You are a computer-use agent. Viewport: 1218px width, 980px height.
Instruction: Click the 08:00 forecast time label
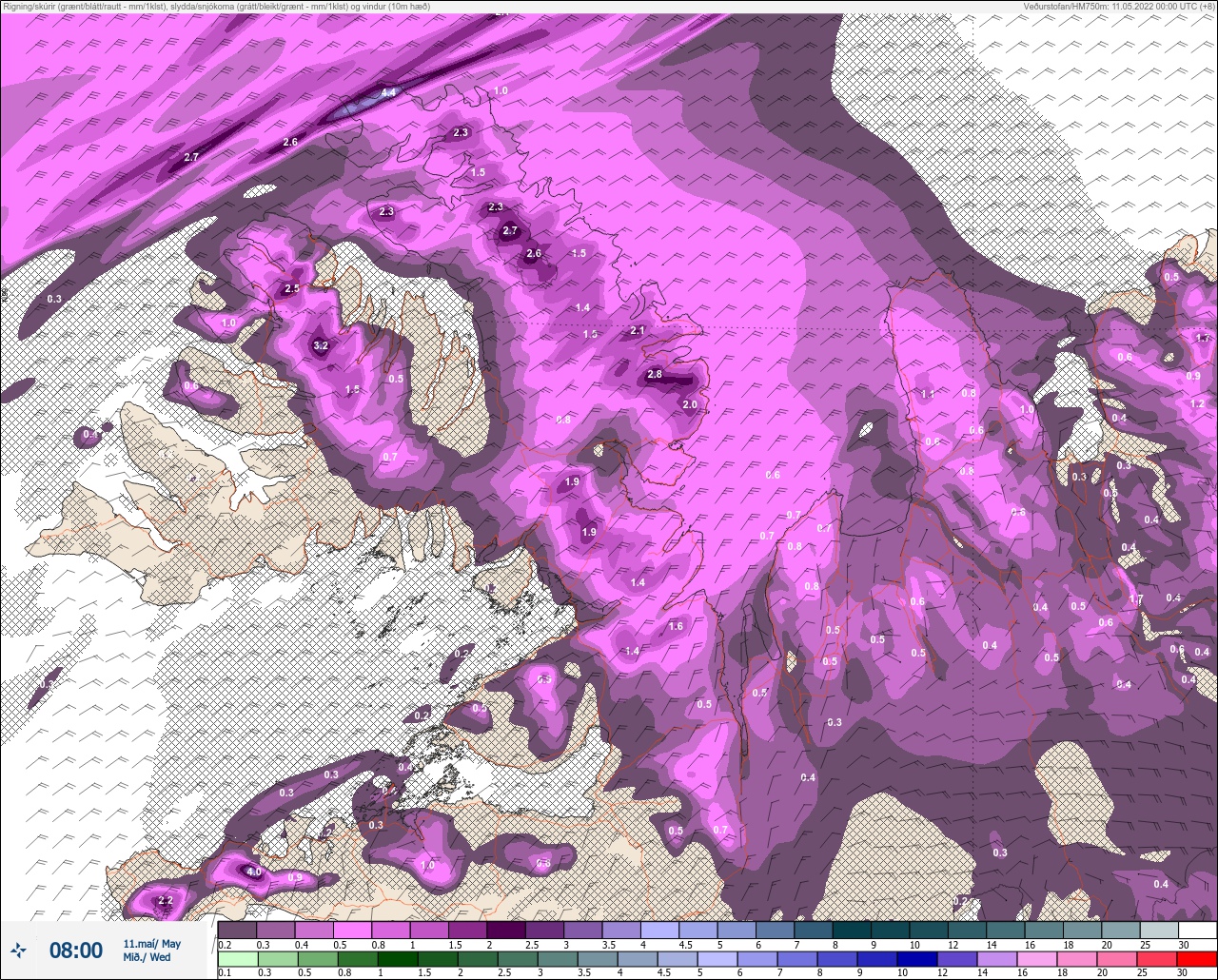coord(75,950)
